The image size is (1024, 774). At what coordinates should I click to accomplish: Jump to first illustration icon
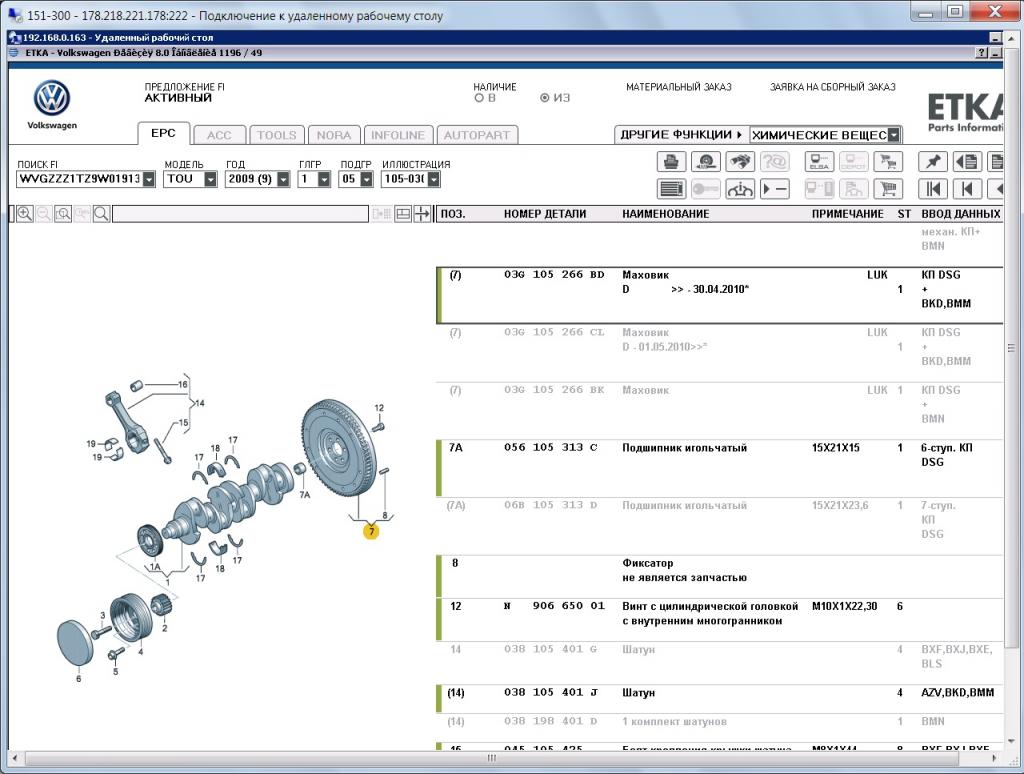tap(933, 189)
